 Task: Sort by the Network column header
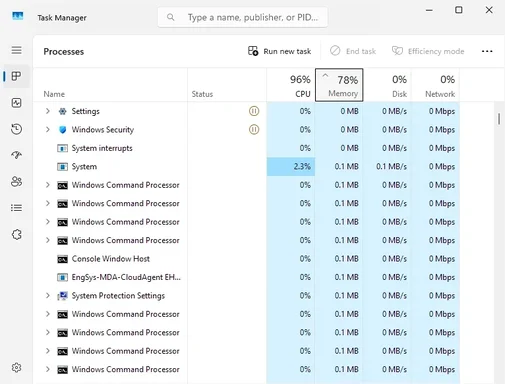[435, 85]
